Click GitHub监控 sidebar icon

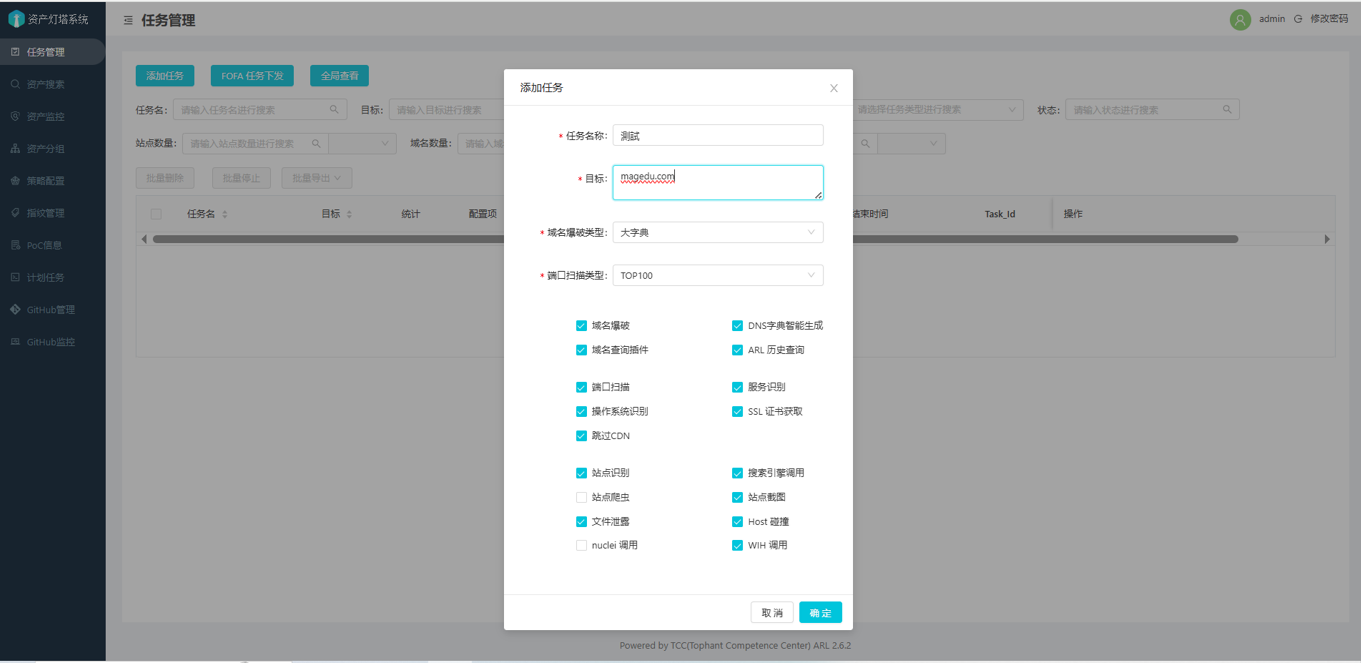15,342
